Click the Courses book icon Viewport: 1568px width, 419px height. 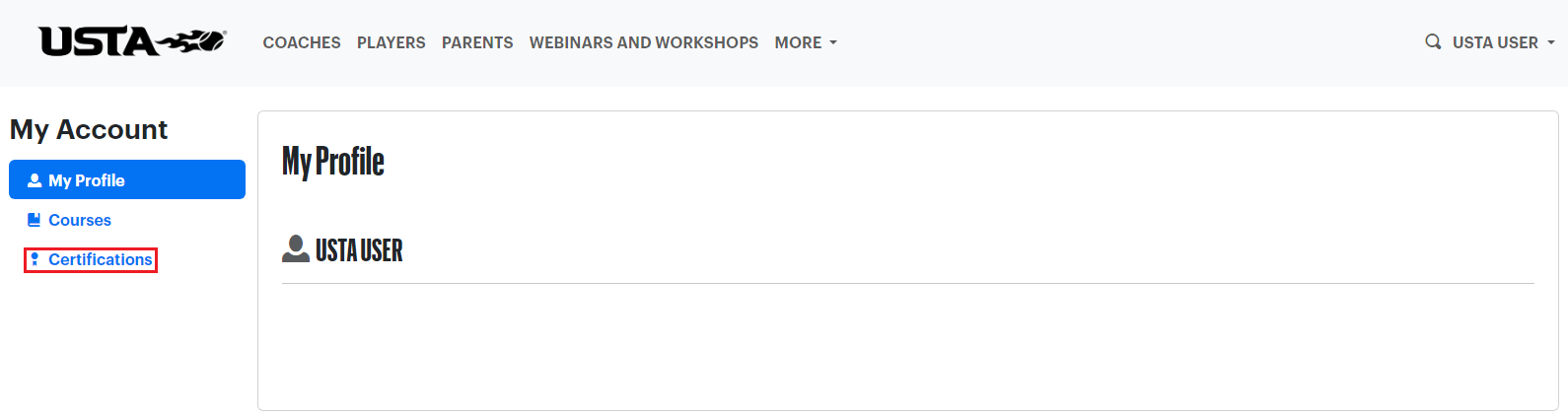[35, 220]
